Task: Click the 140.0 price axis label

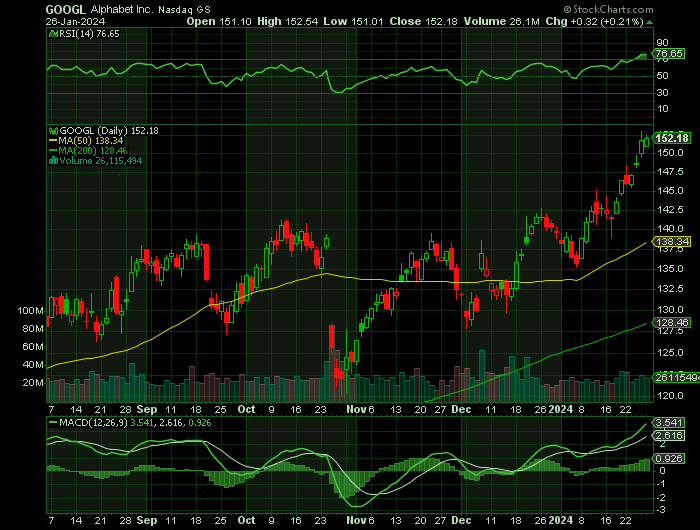Action: pyautogui.click(x=670, y=229)
